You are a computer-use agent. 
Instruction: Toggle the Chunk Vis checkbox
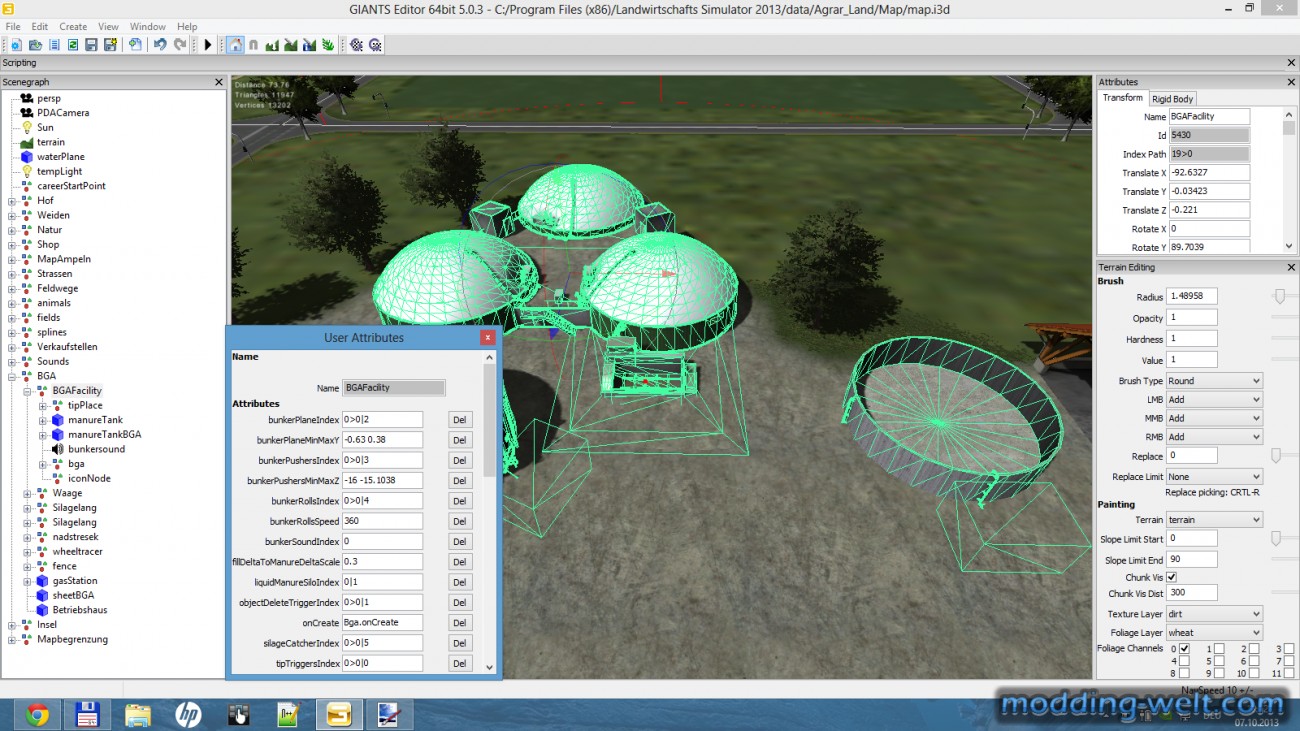click(x=1172, y=577)
